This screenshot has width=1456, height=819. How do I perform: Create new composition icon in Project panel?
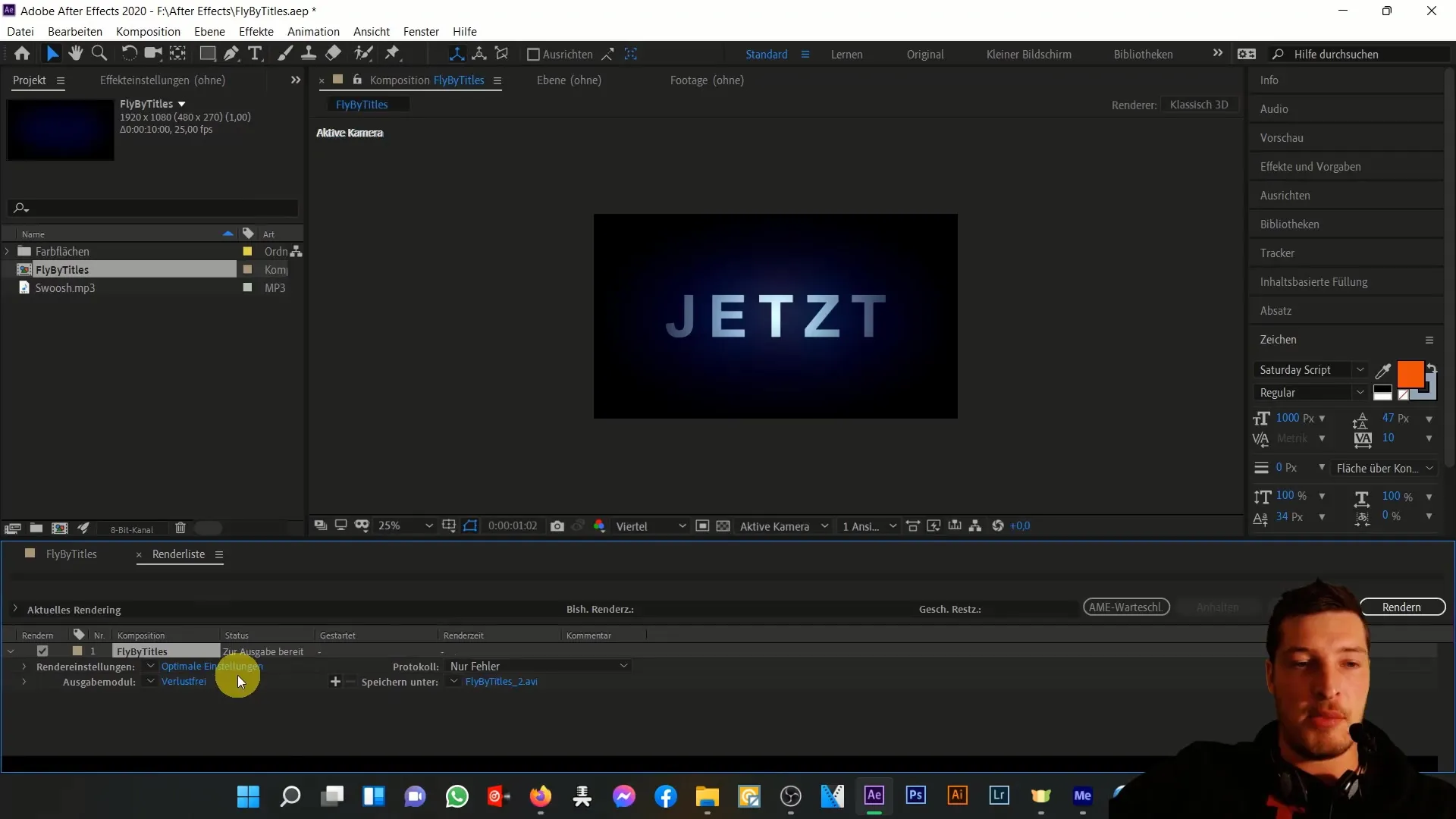[x=59, y=529]
